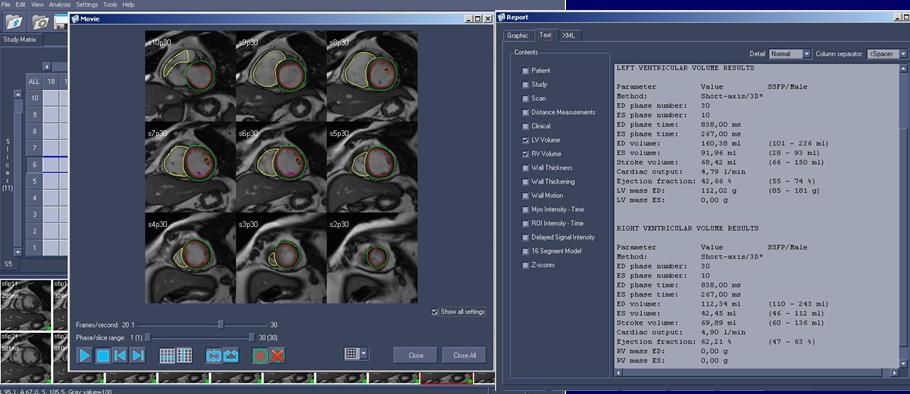Open the Tools menu
The width and height of the screenshot is (910, 394).
pyautogui.click(x=110, y=4)
